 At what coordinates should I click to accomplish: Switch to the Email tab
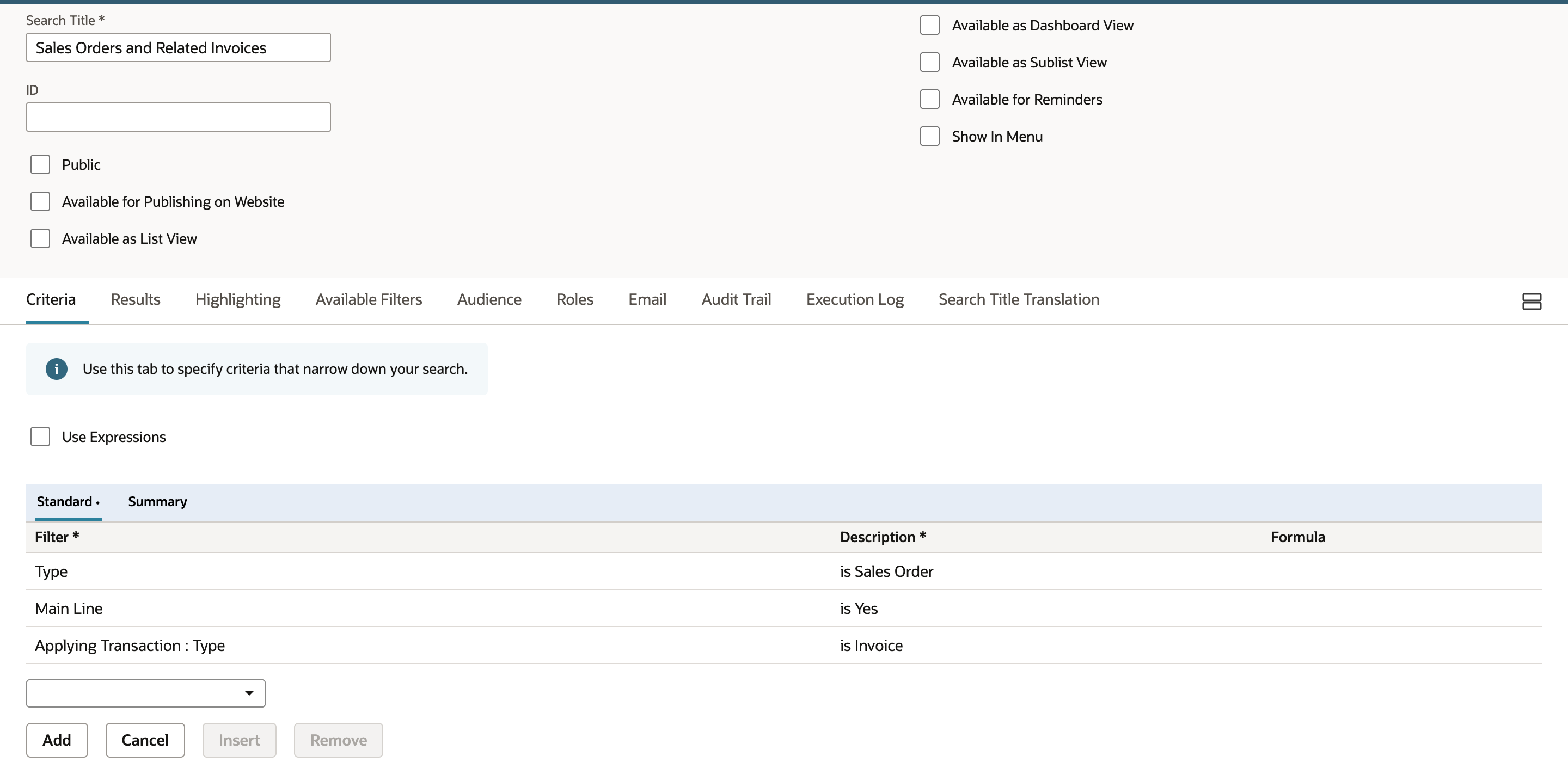647,299
